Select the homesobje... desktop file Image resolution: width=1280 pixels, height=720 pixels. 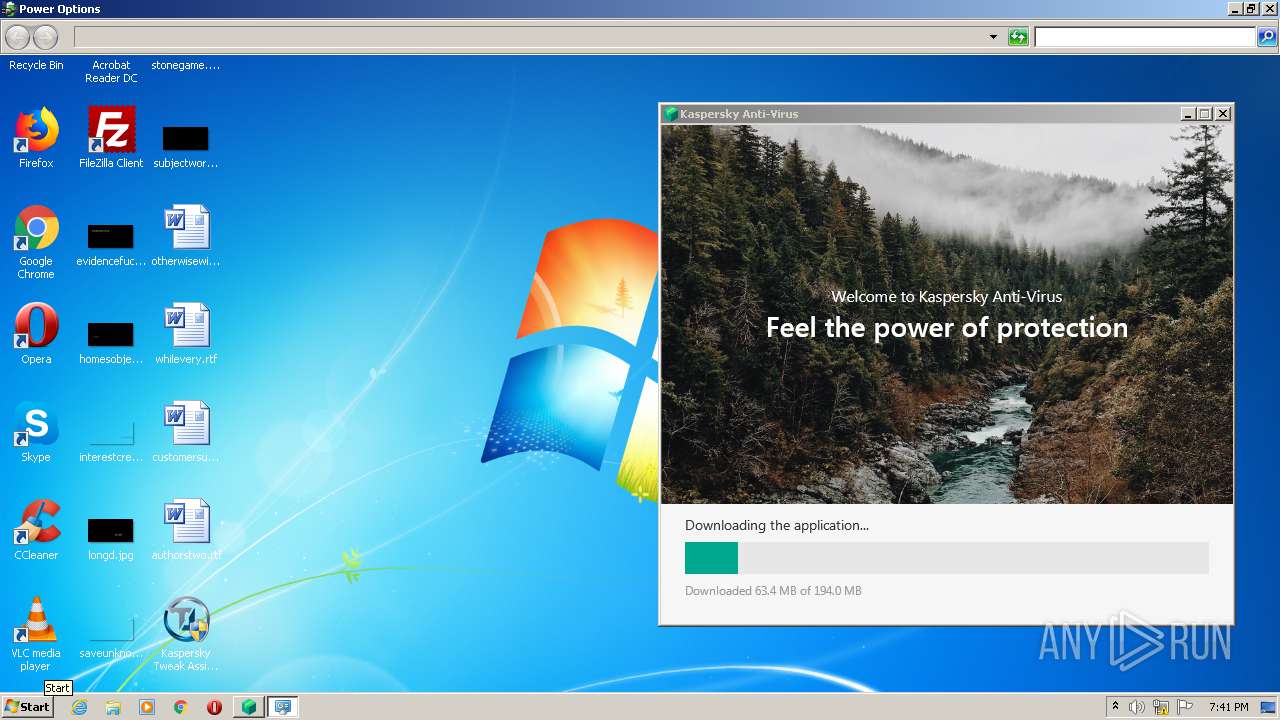(111, 342)
